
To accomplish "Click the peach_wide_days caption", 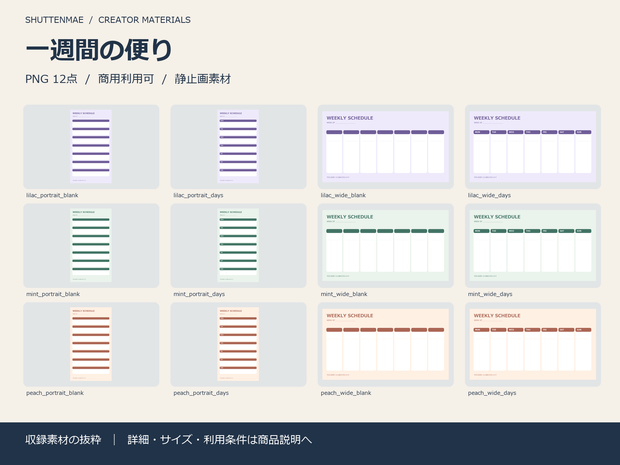I will pos(492,393).
